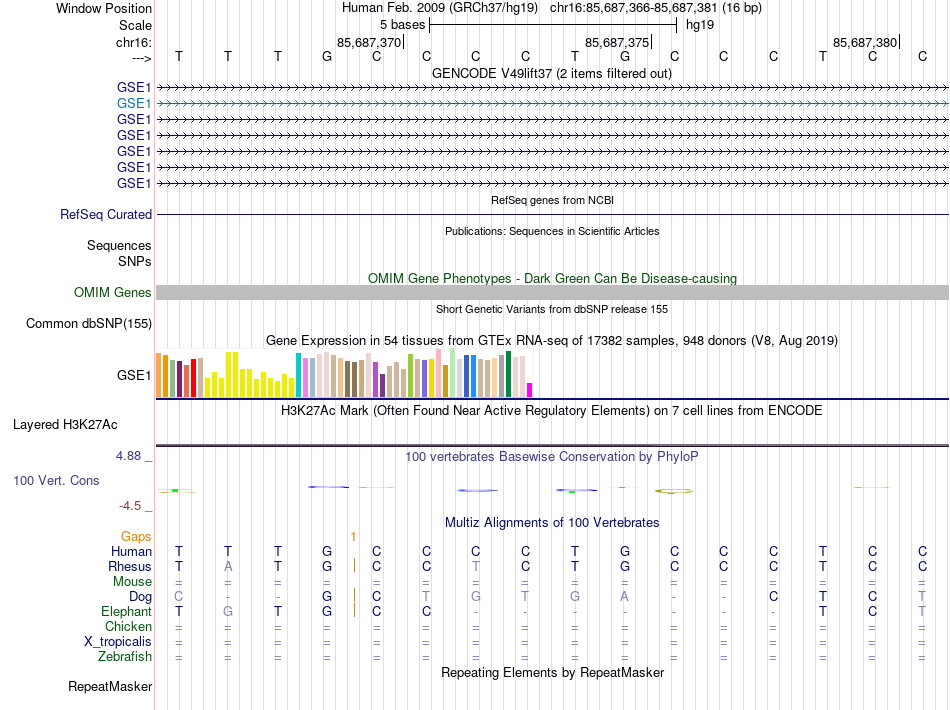This screenshot has height=710, width=950.
Task: Select the Dog alignment row label
Action: [140, 597]
